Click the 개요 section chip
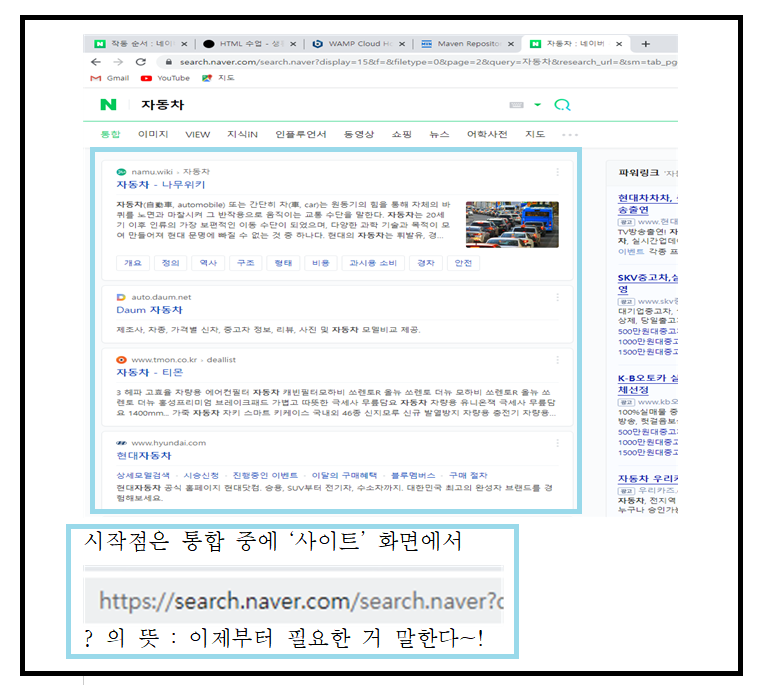This screenshot has height=695, width=763. tap(132, 263)
